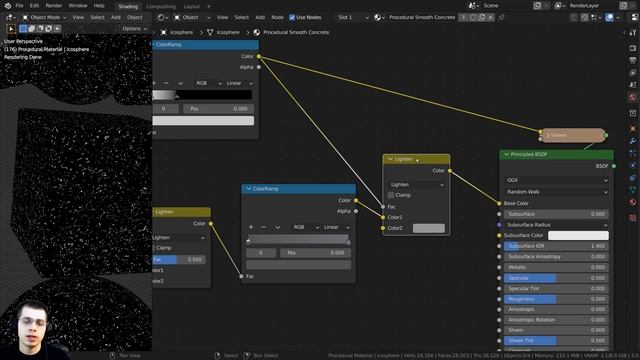Open Render properties tab icon
Viewport: 640px width, 360px height.
click(x=633, y=48)
